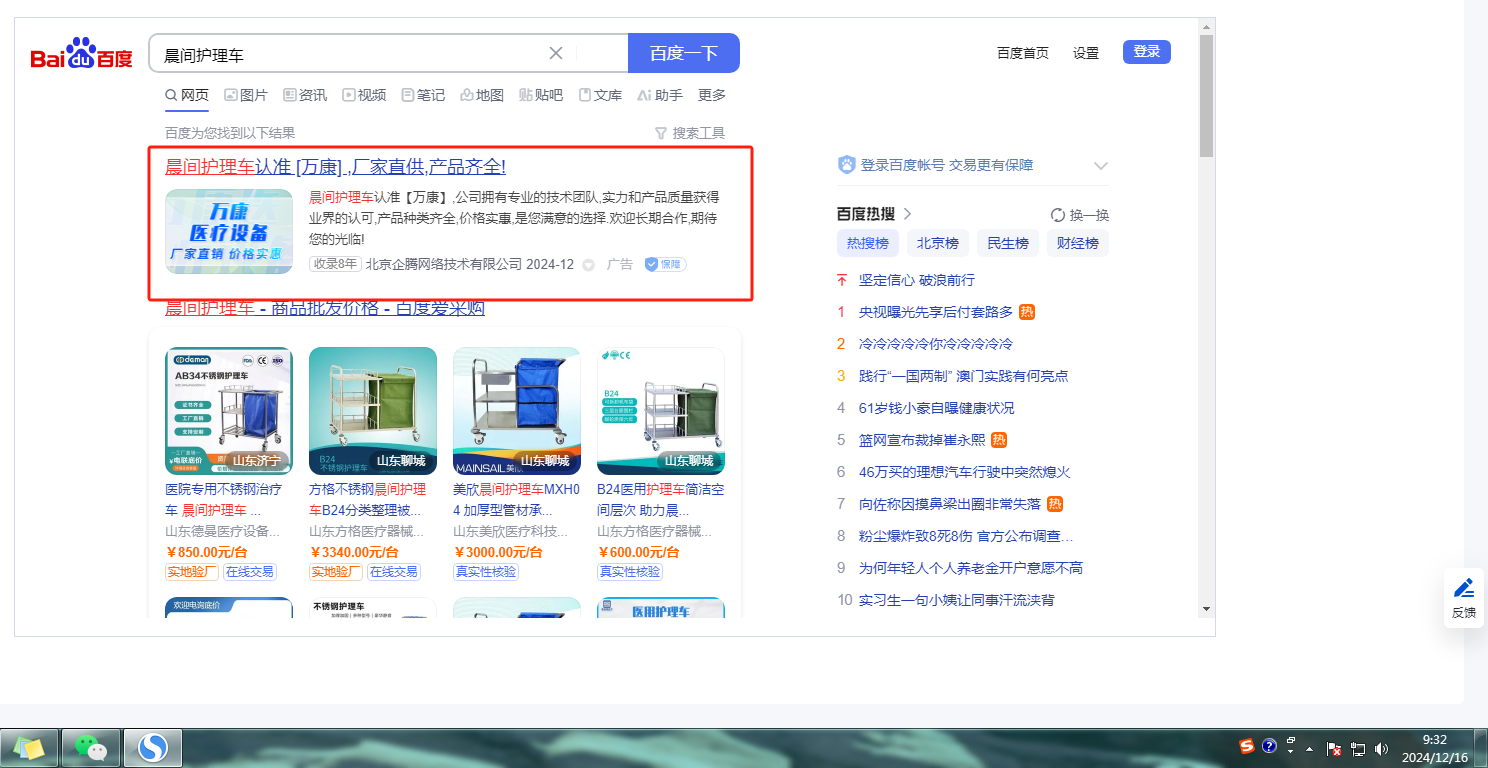Image resolution: width=1488 pixels, height=768 pixels.
Task: Click the 登录百度帐号 交易更有保障 link
Action: tap(946, 165)
